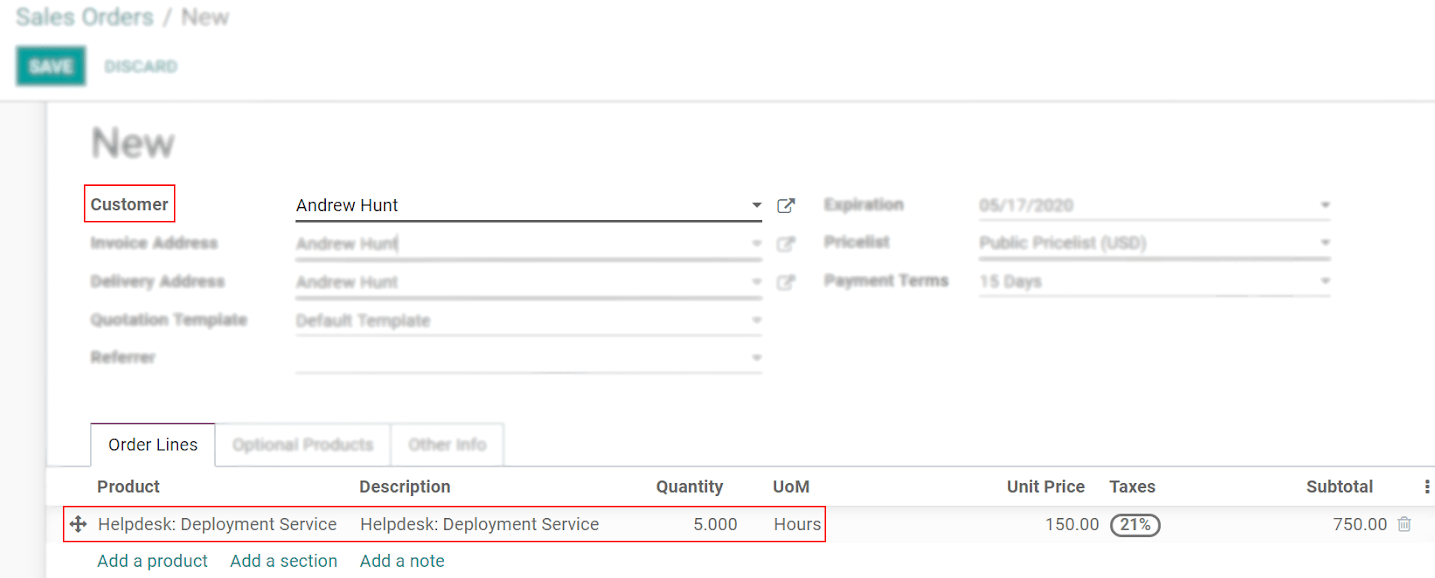Open the optional columns menu via the ellipsis icon
Screen dimensions: 1435x578
[1425, 486]
